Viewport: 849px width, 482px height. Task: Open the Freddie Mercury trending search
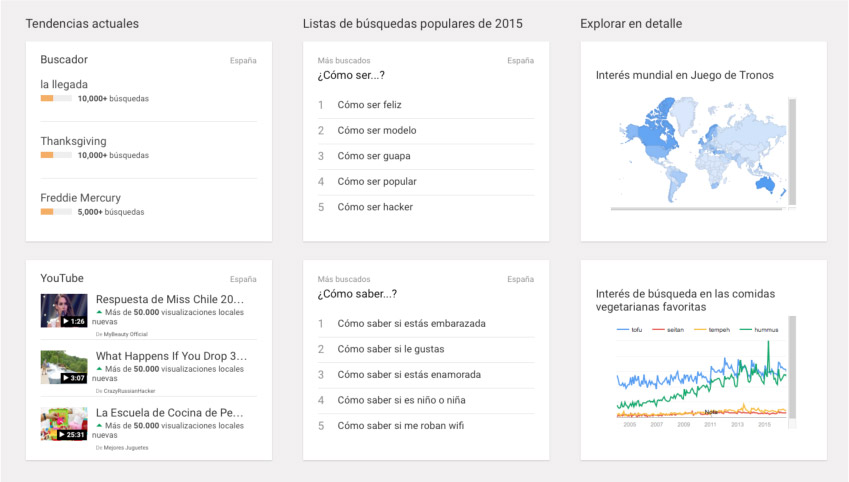point(80,198)
